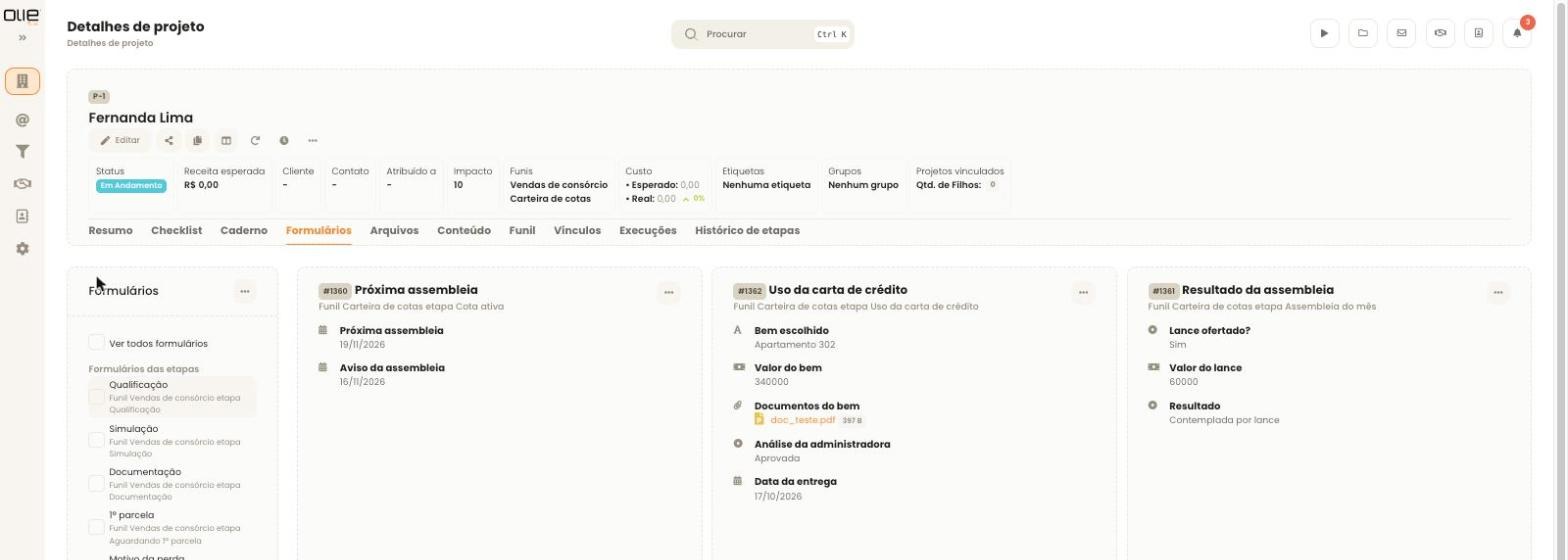
Task: Open the settings gear in the sidebar
Action: [x=22, y=248]
